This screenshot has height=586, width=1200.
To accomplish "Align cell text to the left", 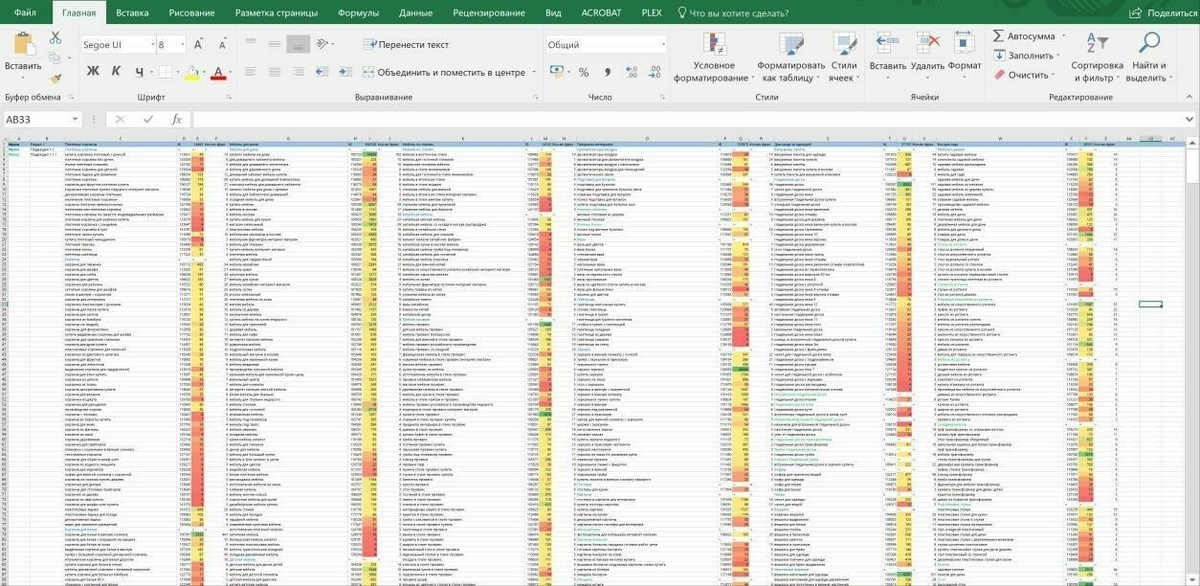I will [x=250, y=72].
